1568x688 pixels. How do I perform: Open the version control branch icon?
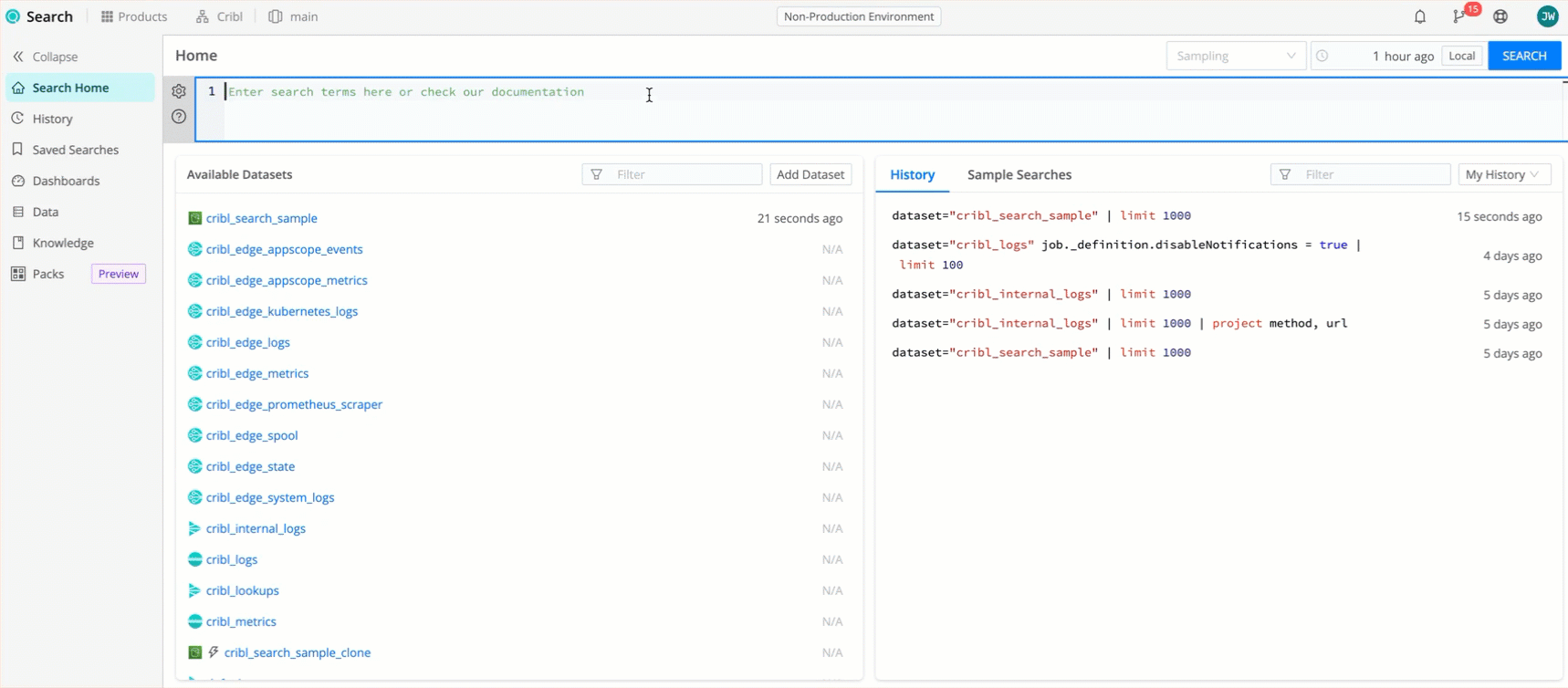tap(1459, 16)
